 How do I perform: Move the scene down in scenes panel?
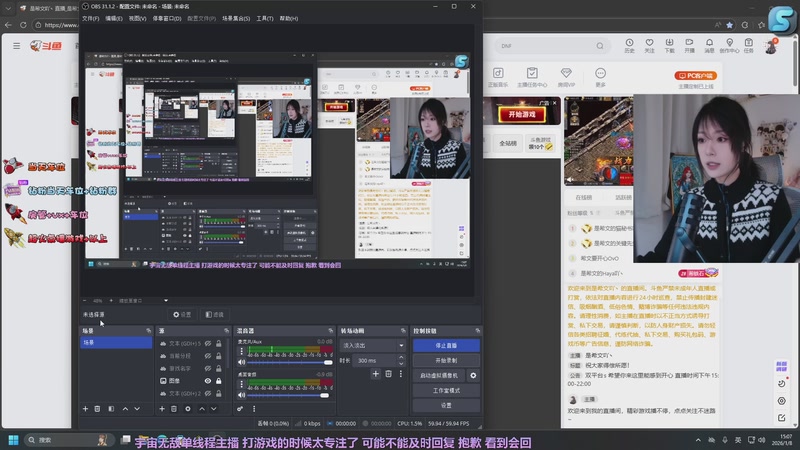pyautogui.click(x=137, y=409)
